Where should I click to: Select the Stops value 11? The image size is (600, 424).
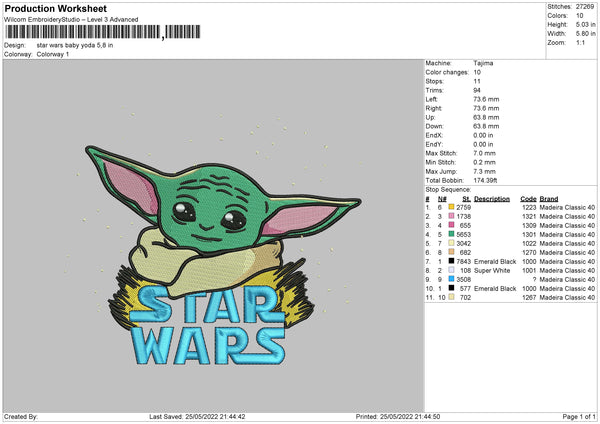477,81
